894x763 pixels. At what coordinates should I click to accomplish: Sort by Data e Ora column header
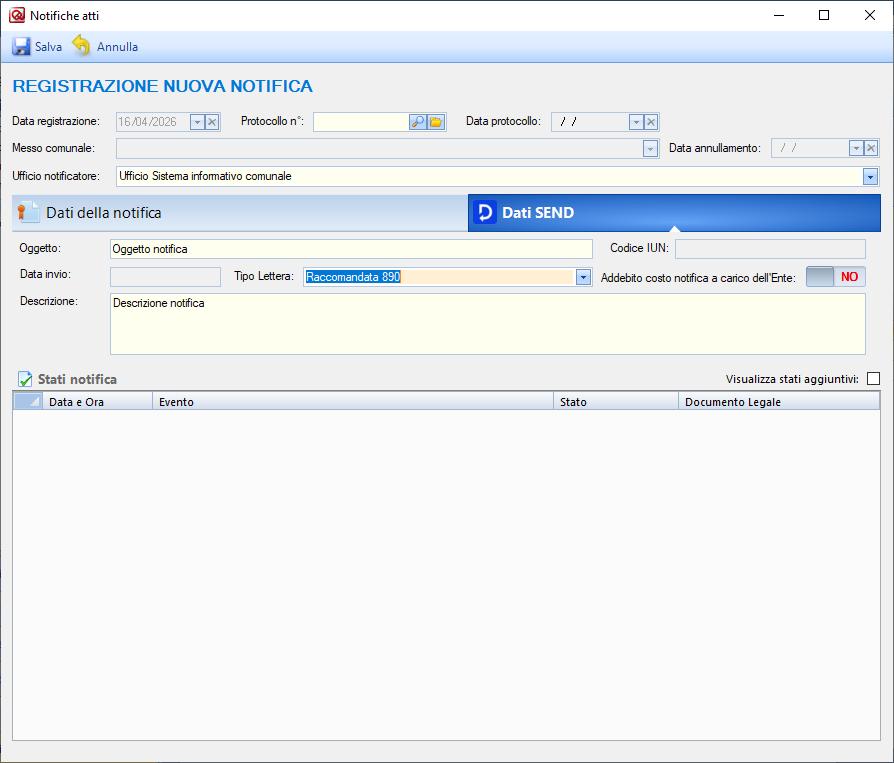pyautogui.click(x=97, y=402)
